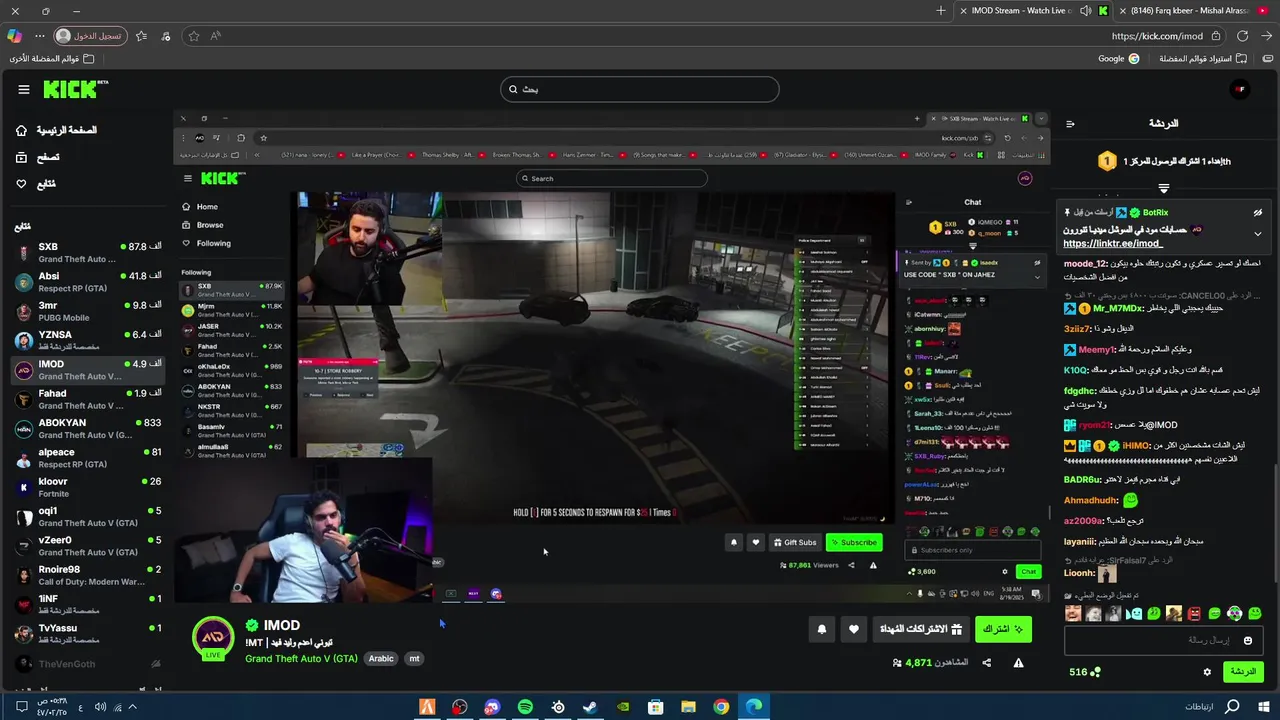Open oqi1 channel in sidebar
The height and width of the screenshot is (720, 1280).
tap(88, 516)
